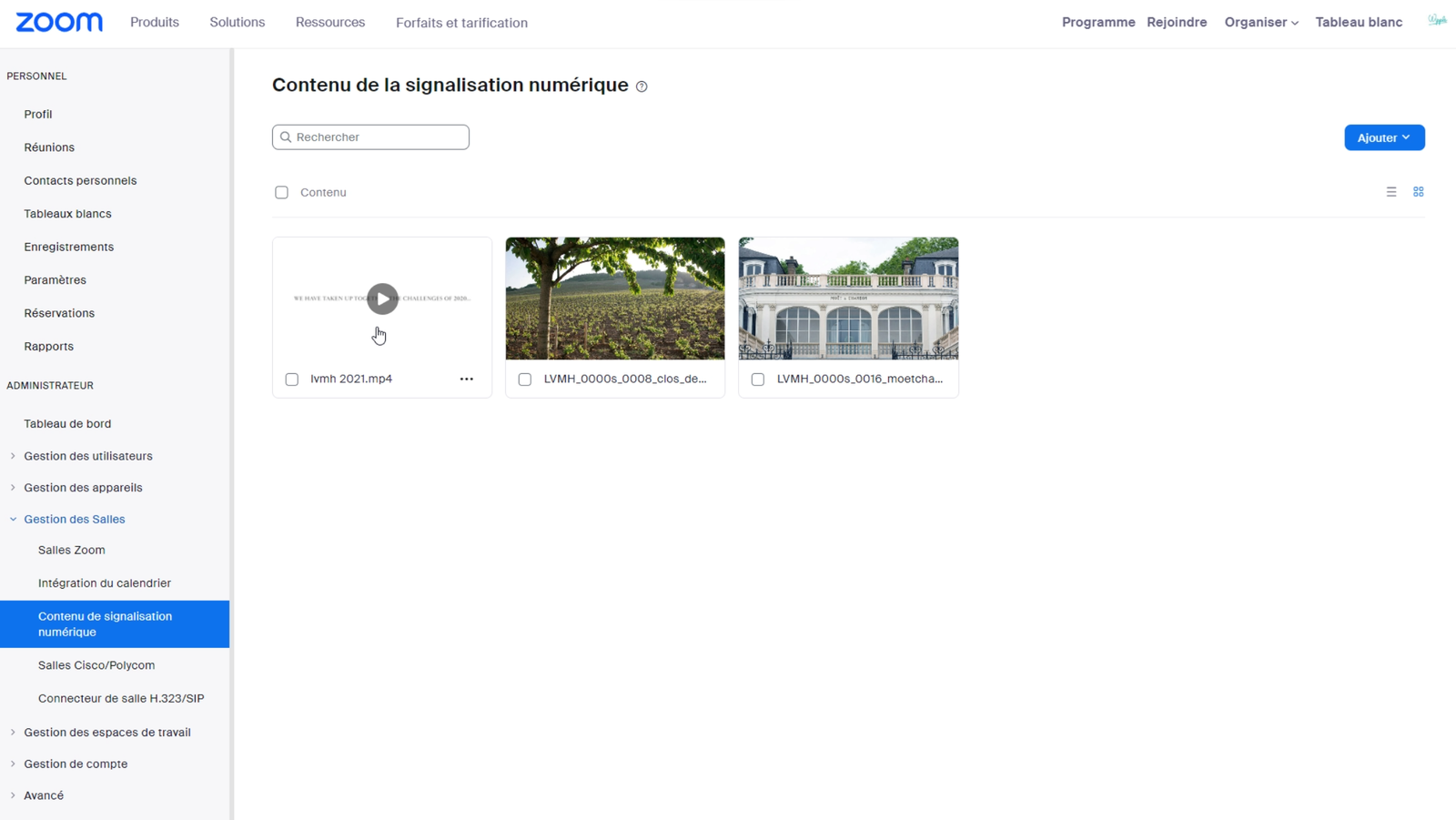1456x820 pixels.
Task: Go to Profil page
Action: coord(38,114)
